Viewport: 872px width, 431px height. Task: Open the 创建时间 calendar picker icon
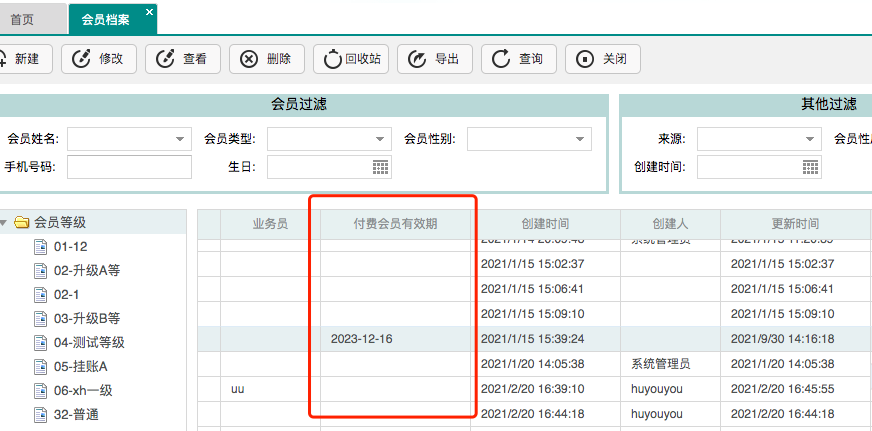pyautogui.click(x=810, y=167)
